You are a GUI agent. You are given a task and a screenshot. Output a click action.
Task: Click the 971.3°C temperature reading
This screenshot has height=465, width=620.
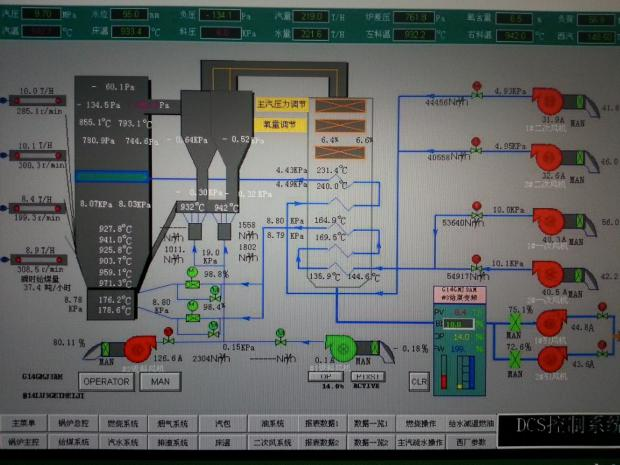pos(115,283)
